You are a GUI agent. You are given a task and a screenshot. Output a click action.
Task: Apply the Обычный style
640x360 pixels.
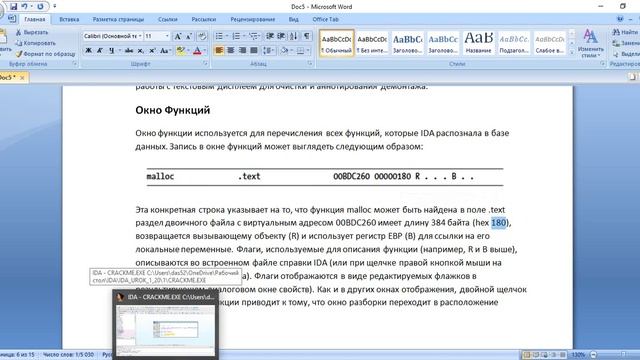click(x=337, y=43)
